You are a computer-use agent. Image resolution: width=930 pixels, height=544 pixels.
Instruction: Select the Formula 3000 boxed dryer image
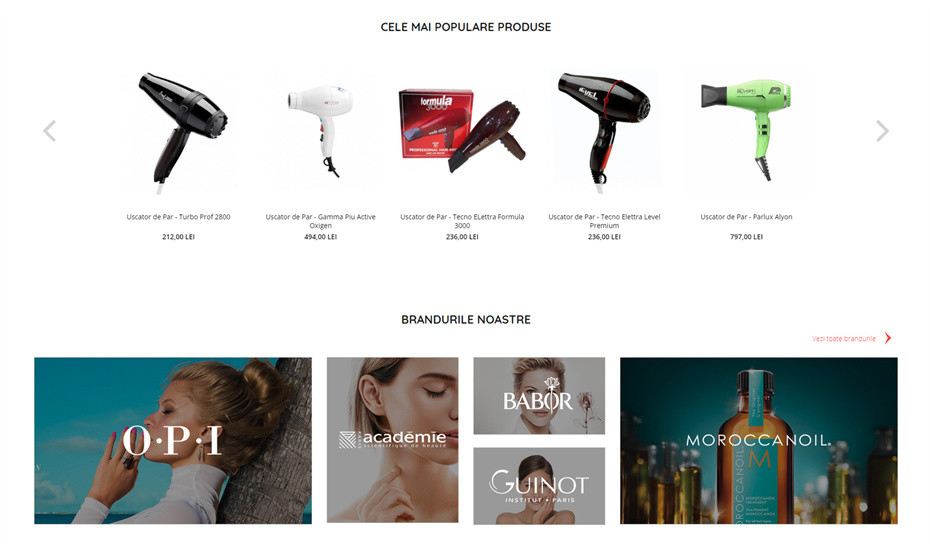[x=462, y=132]
